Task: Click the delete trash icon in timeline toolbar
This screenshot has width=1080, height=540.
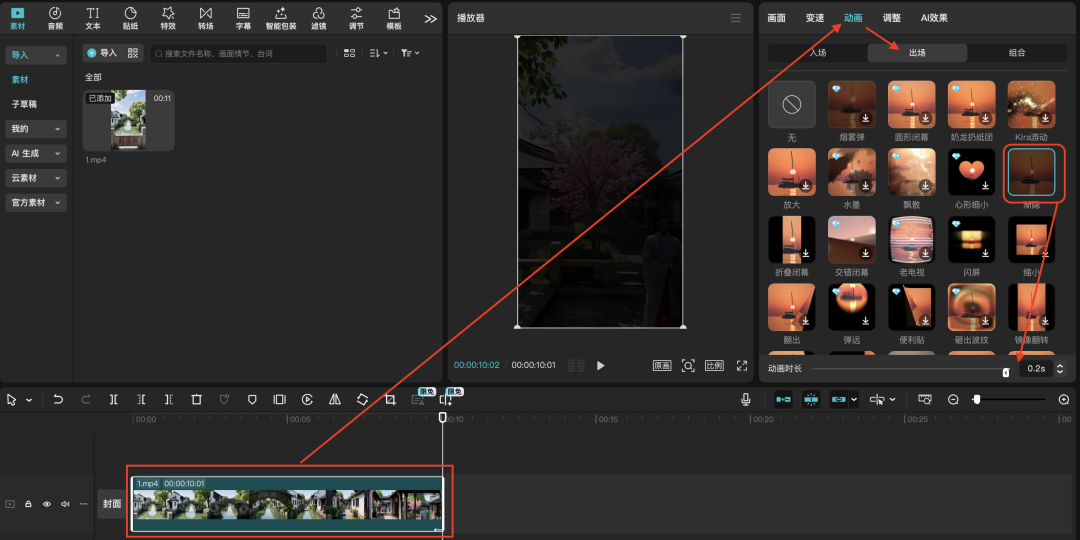Action: tap(196, 399)
